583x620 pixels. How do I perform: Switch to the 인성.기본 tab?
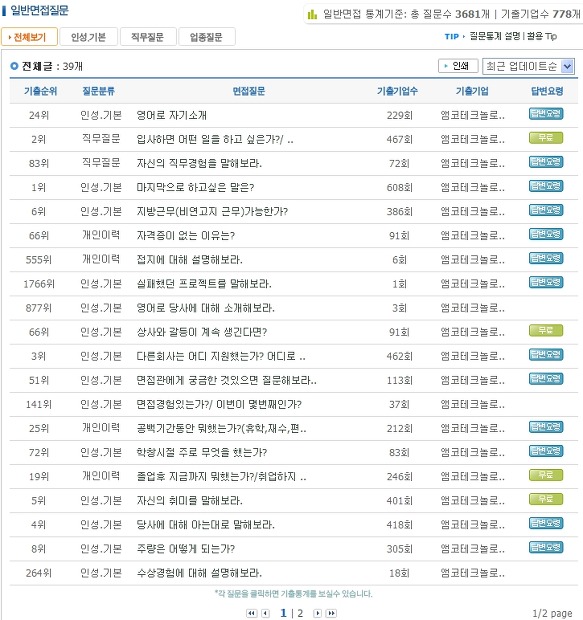(x=88, y=37)
